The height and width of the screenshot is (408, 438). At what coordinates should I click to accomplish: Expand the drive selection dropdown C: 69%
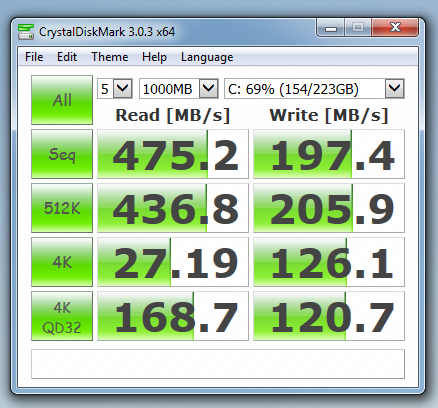coord(395,89)
